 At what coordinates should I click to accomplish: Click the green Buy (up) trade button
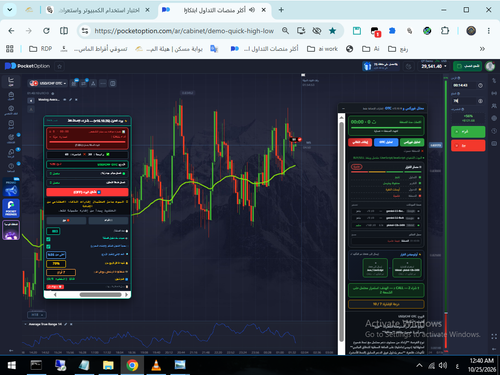(468, 132)
